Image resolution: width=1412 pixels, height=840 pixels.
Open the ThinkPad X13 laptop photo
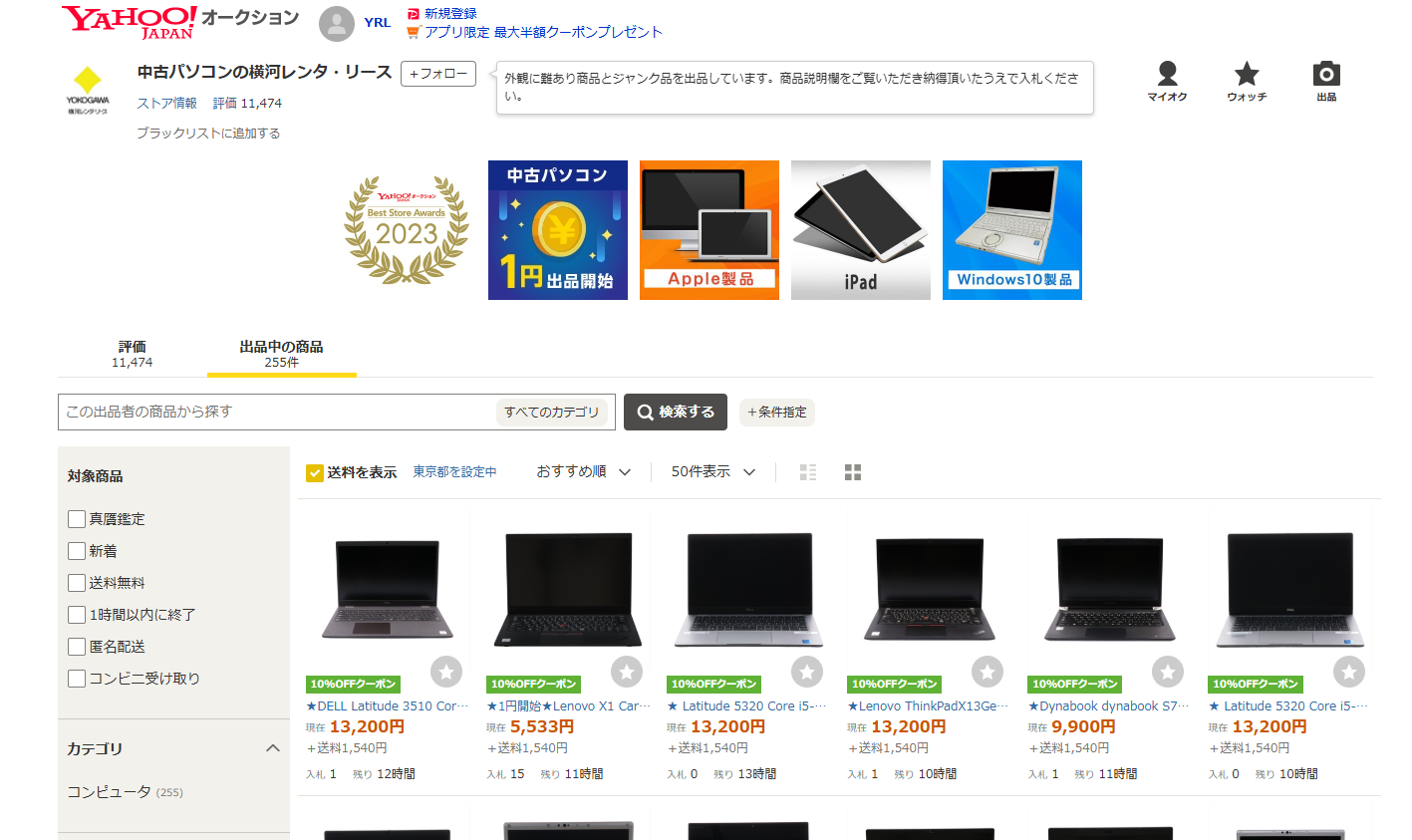929,591
